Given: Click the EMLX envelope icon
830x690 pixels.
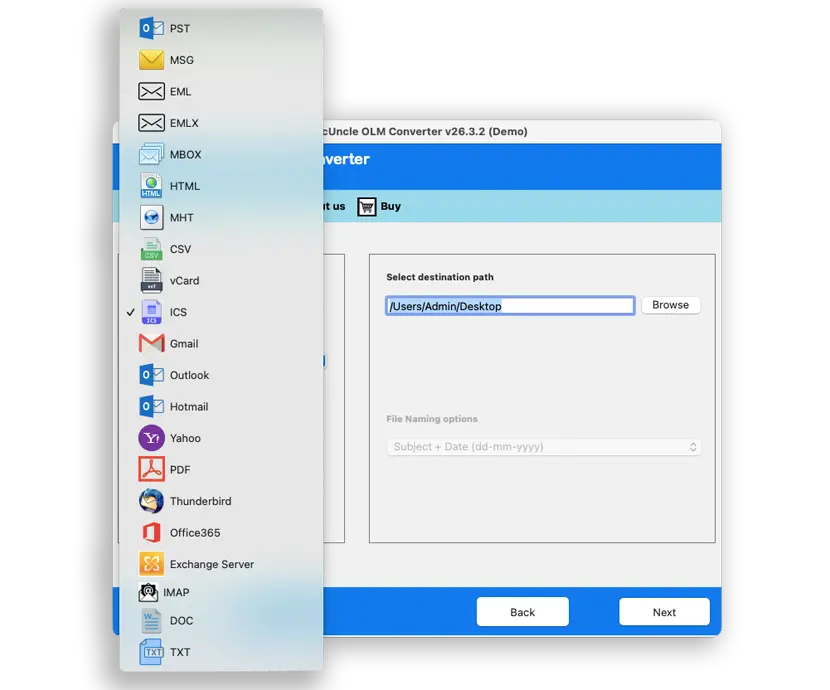Looking at the screenshot, I should (151, 123).
